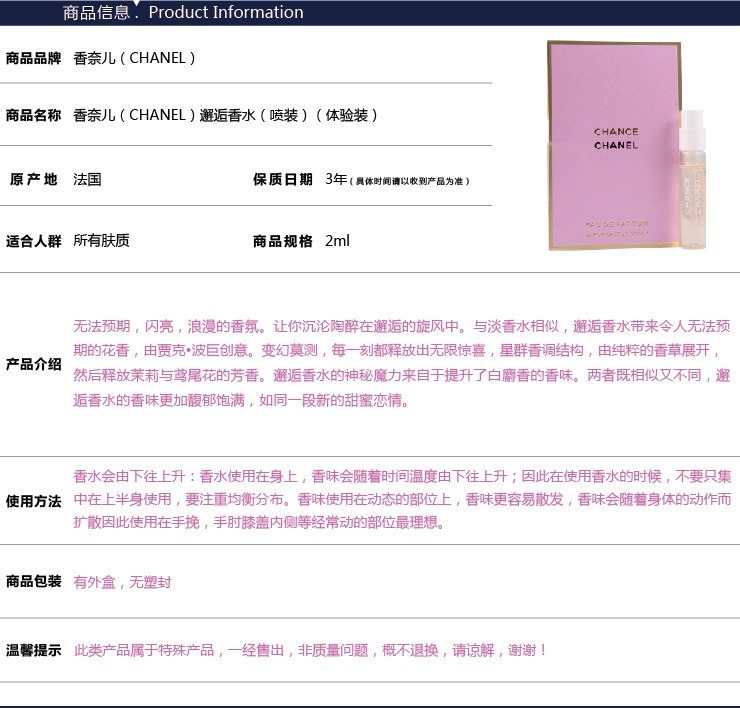
Task: Click the note 具体时间请以收到产品为准
Action: (x=410, y=181)
